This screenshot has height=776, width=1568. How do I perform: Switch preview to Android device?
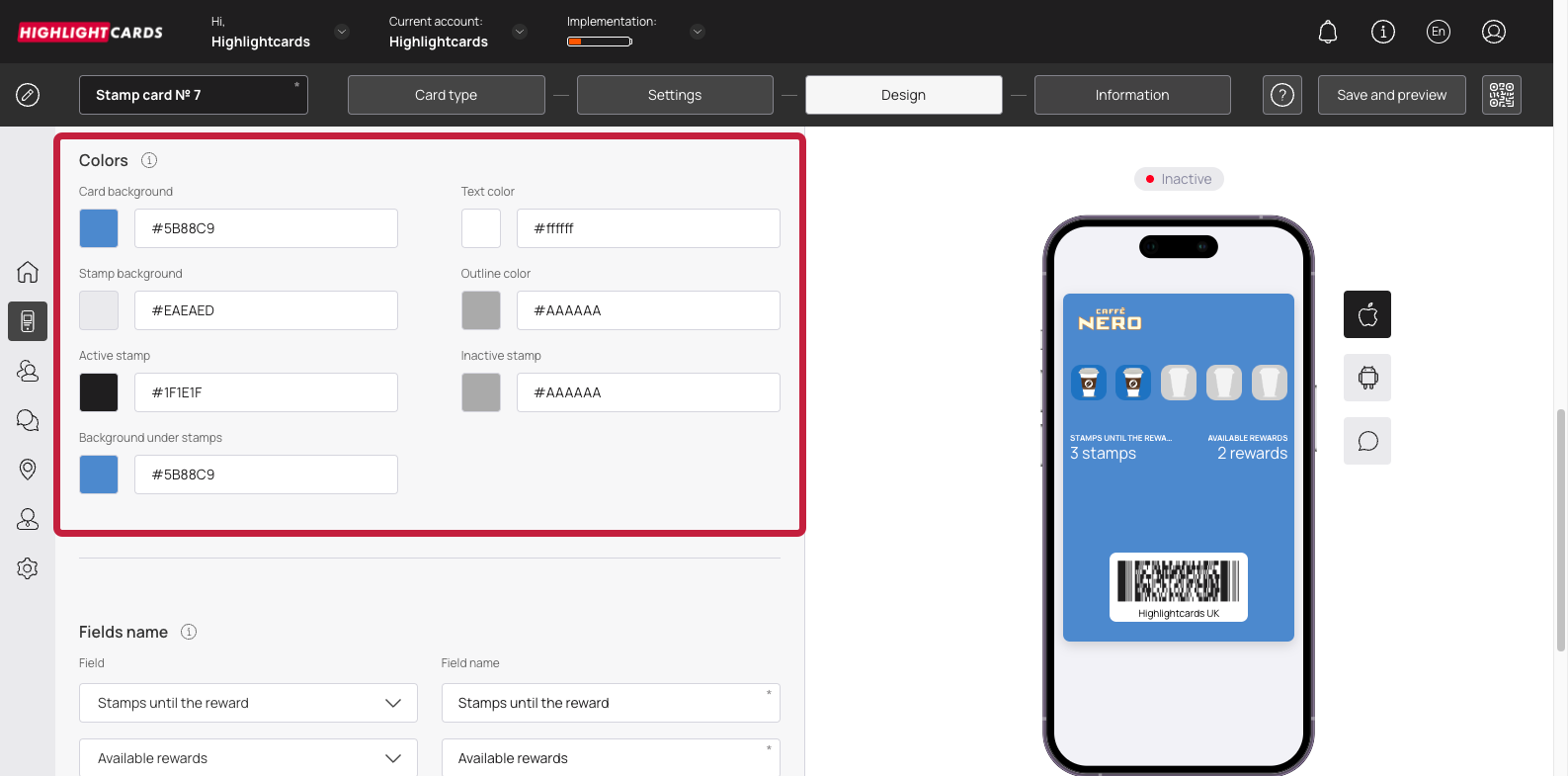[x=1367, y=378]
